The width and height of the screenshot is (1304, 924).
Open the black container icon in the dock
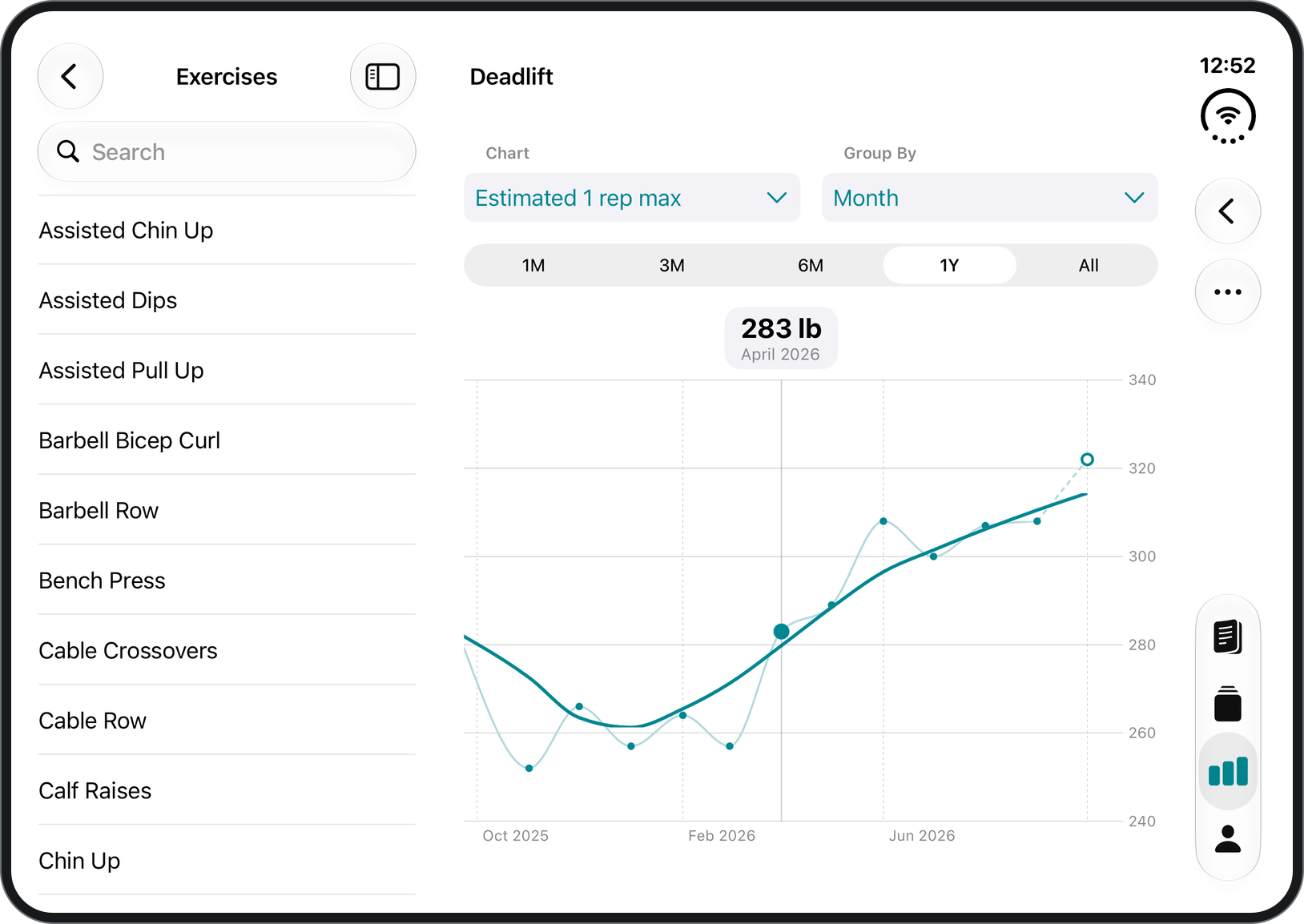pyautogui.click(x=1228, y=705)
